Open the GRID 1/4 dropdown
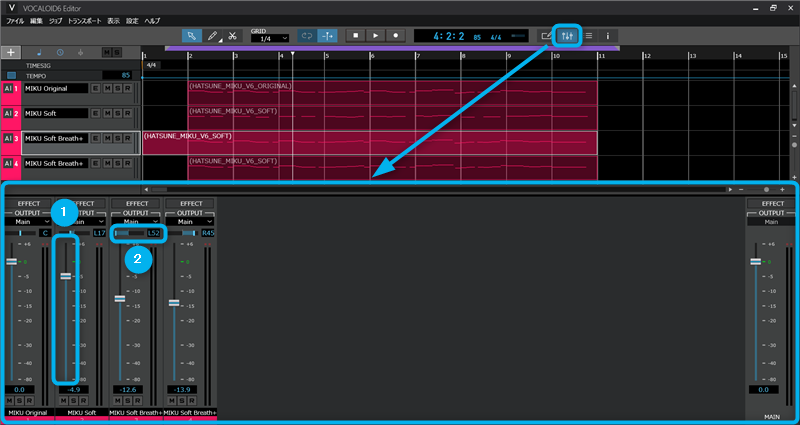Viewport: 800px width, 425px height. click(x=269, y=39)
